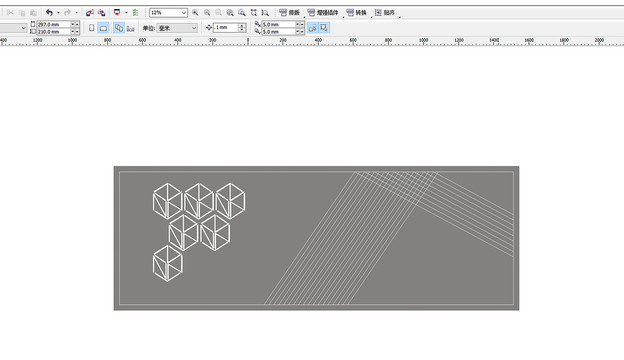Select the bottom single hexagon cube
The width and height of the screenshot is (624, 360).
click(x=168, y=263)
